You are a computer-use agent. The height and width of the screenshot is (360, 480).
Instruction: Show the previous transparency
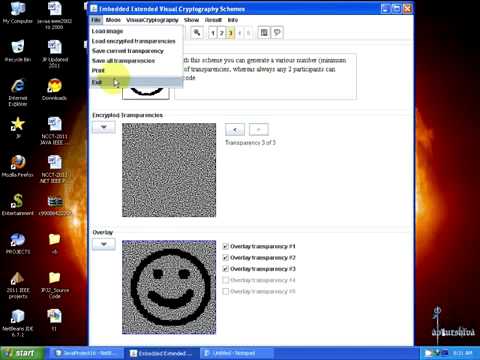pyautogui.click(x=235, y=130)
